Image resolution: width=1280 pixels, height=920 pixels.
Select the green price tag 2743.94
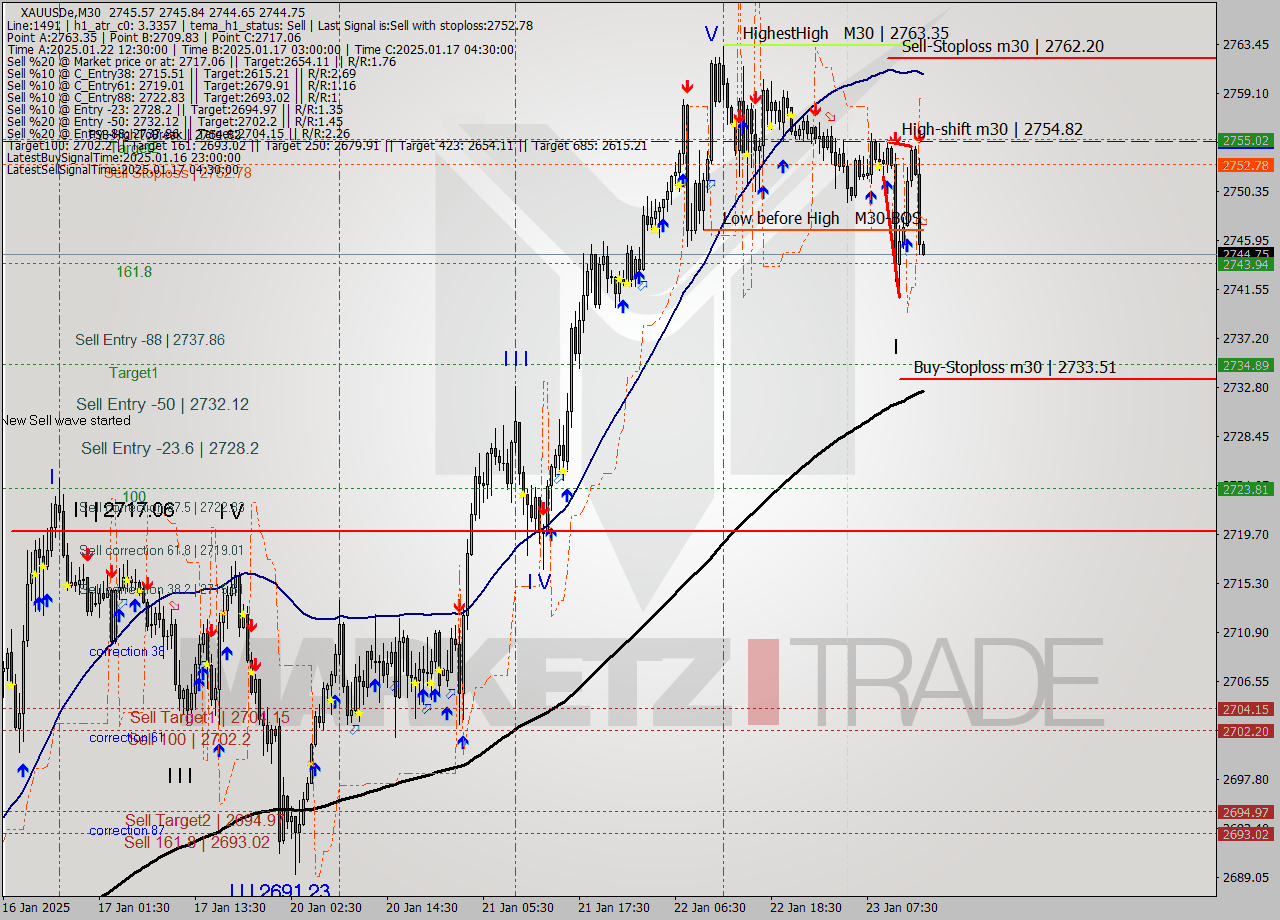[x=1246, y=264]
